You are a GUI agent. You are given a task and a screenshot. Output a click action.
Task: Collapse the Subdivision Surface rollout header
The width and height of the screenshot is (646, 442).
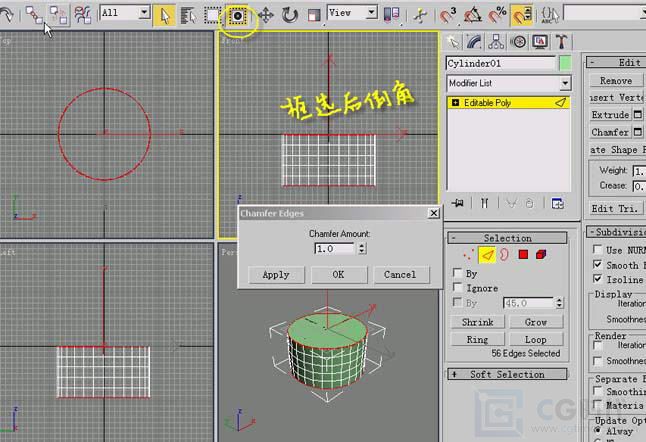pyautogui.click(x=616, y=232)
